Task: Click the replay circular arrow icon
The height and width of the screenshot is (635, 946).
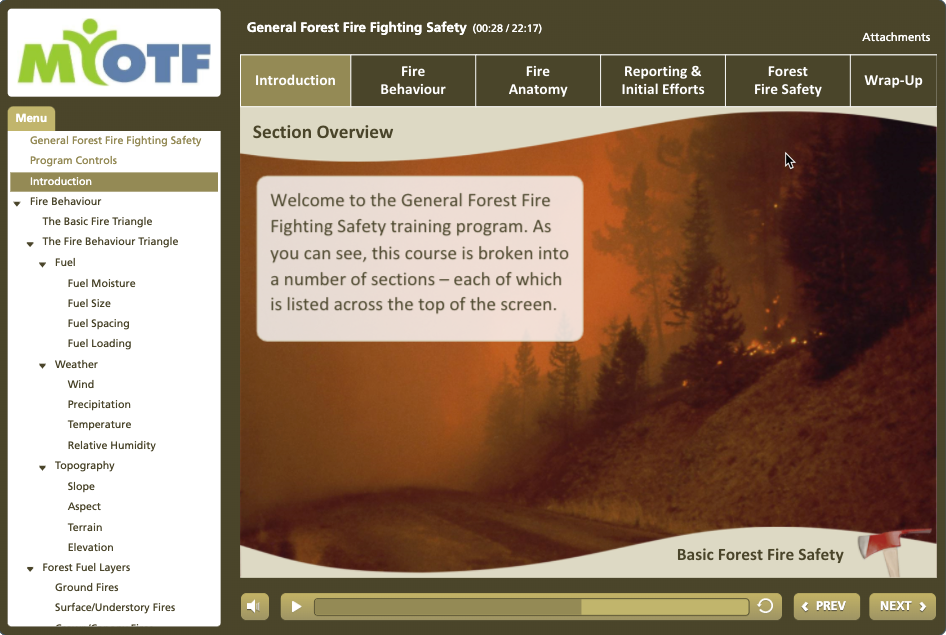Action: (x=765, y=606)
